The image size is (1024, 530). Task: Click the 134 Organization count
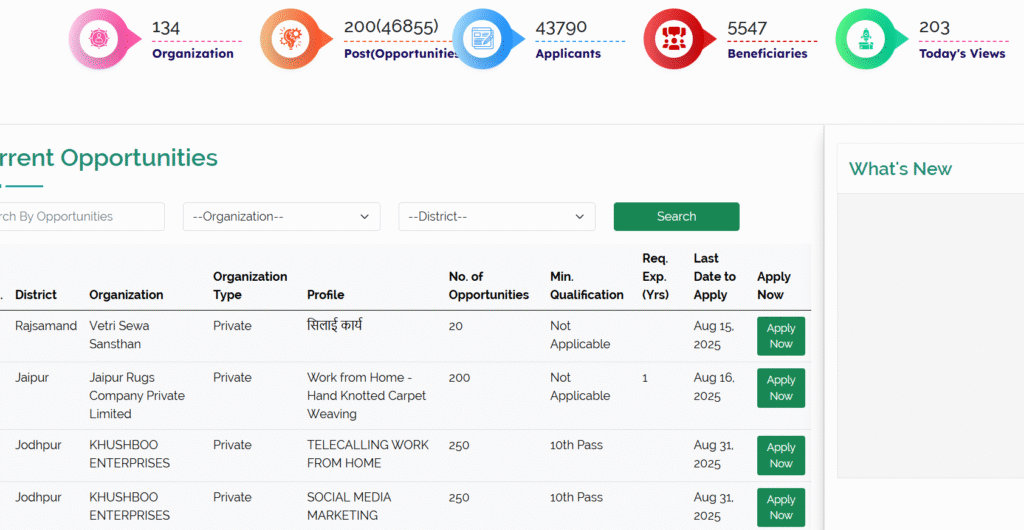[x=166, y=28]
